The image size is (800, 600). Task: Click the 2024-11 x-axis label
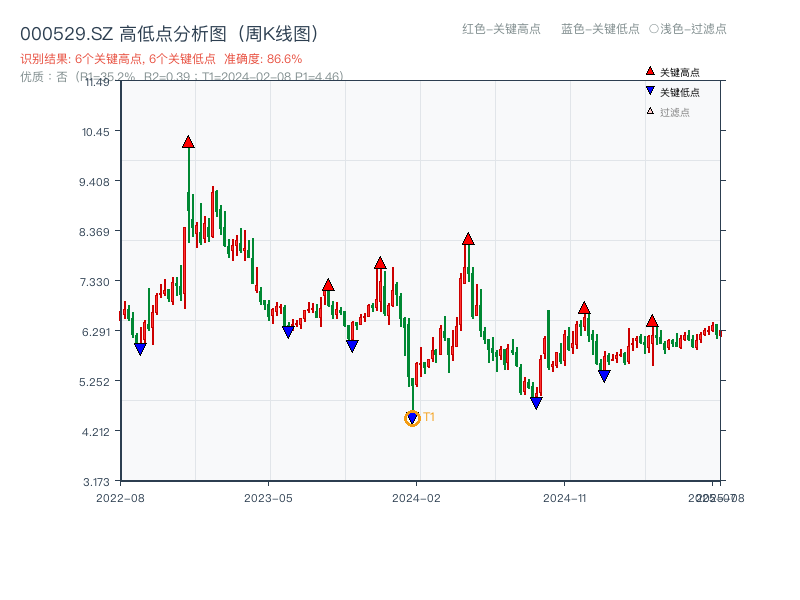coord(565,498)
